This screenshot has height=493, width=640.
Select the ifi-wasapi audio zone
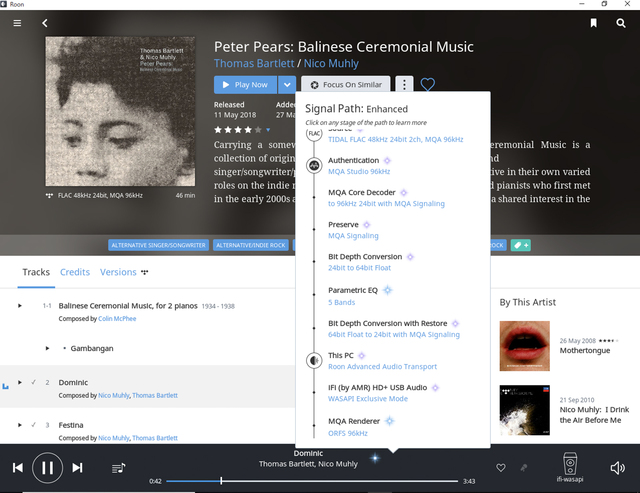(x=569, y=465)
